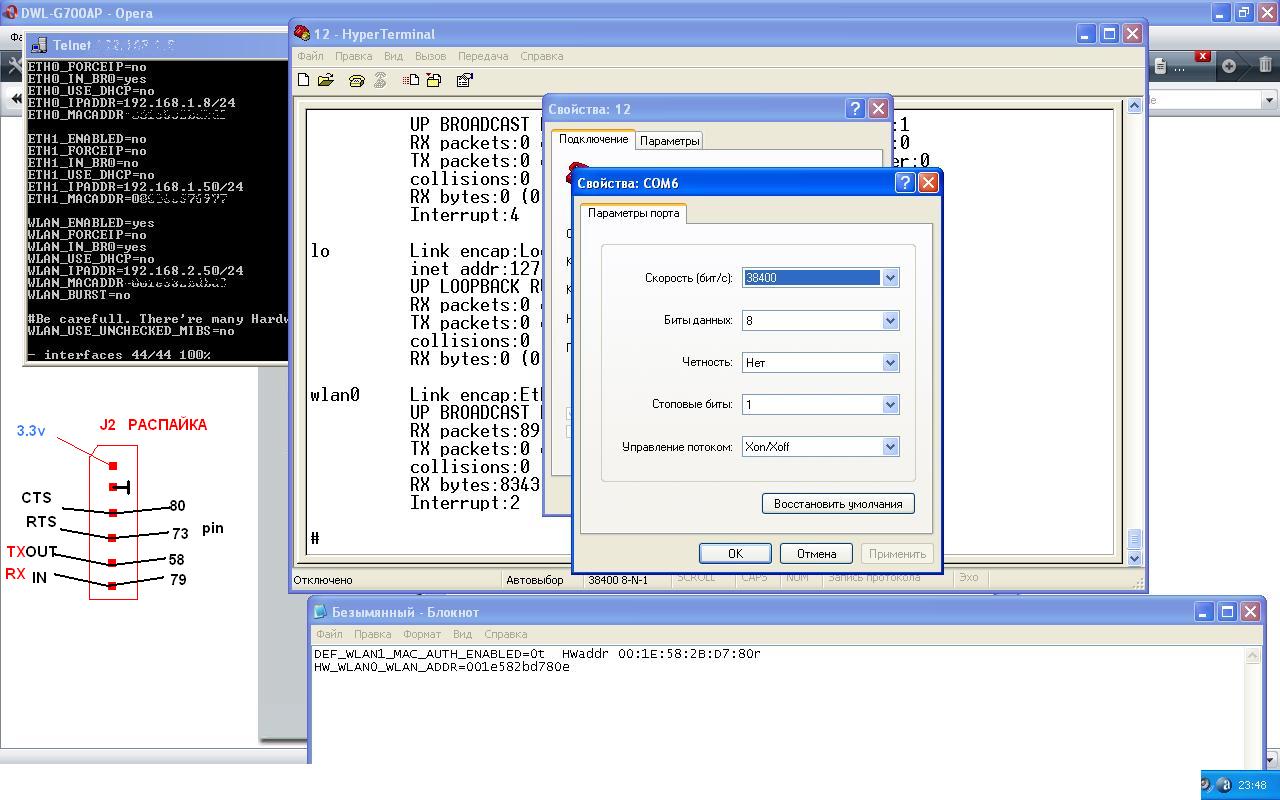Open Opera's closed tabs trash icon

(x=1265, y=66)
